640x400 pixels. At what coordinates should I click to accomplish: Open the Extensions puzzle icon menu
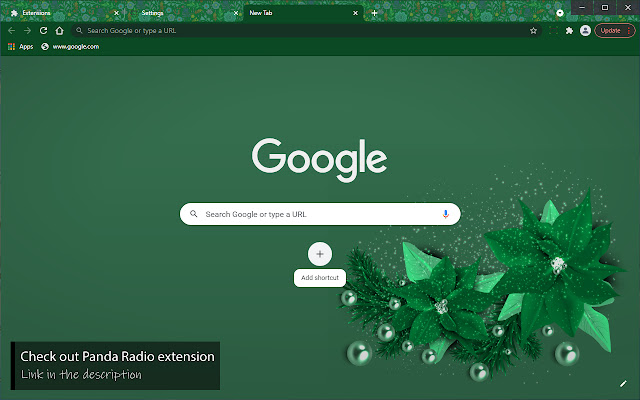(569, 31)
